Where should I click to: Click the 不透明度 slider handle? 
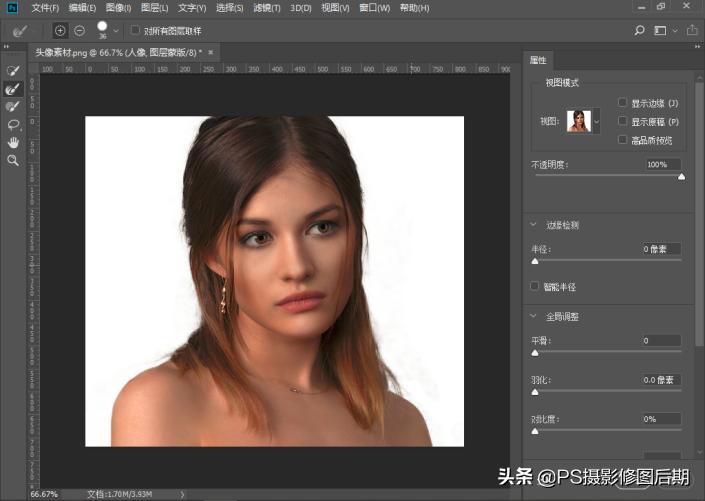[x=682, y=176]
